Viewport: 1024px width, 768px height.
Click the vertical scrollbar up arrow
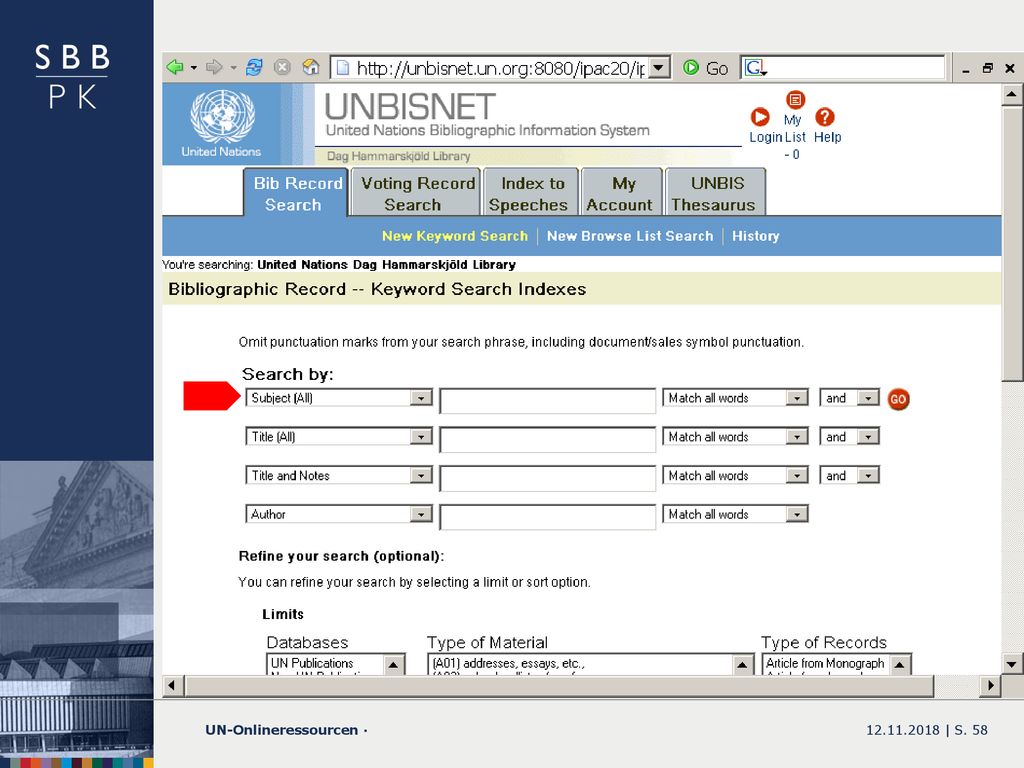(1012, 94)
